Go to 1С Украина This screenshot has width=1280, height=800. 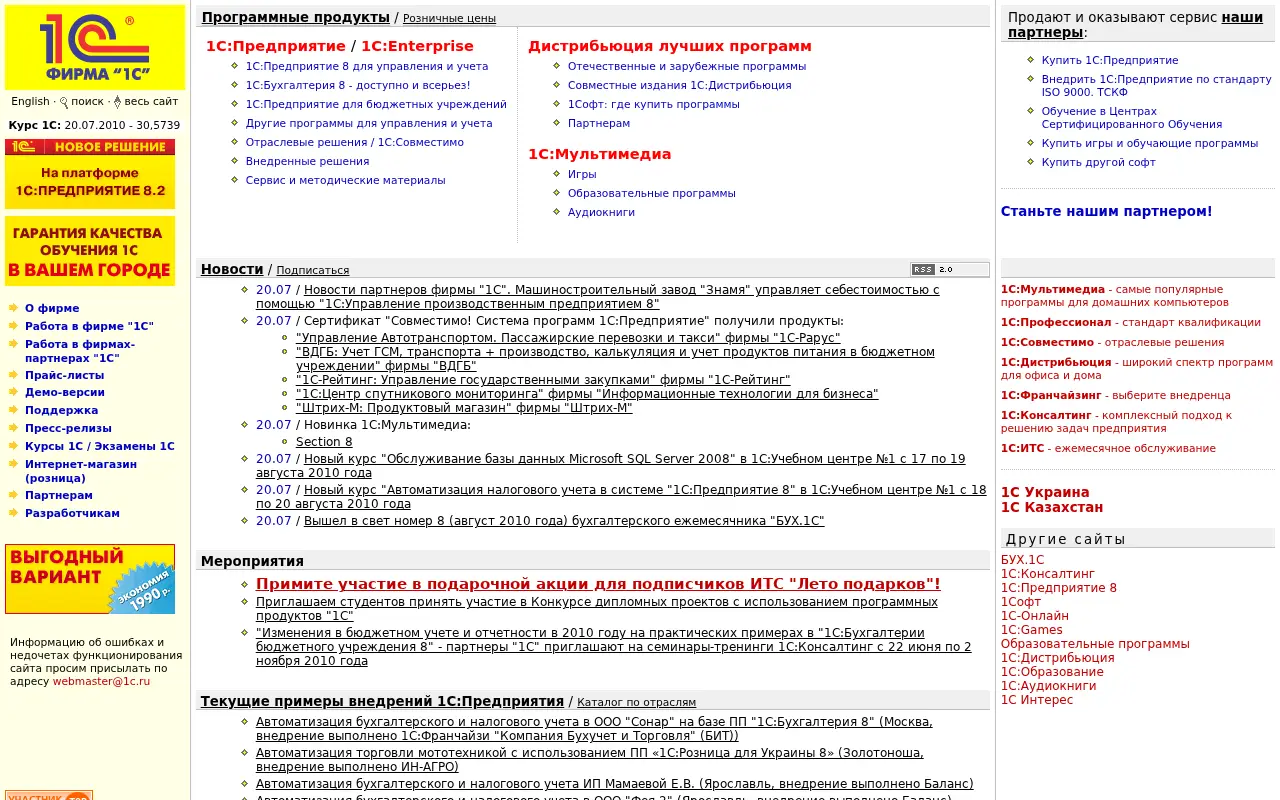[1045, 492]
